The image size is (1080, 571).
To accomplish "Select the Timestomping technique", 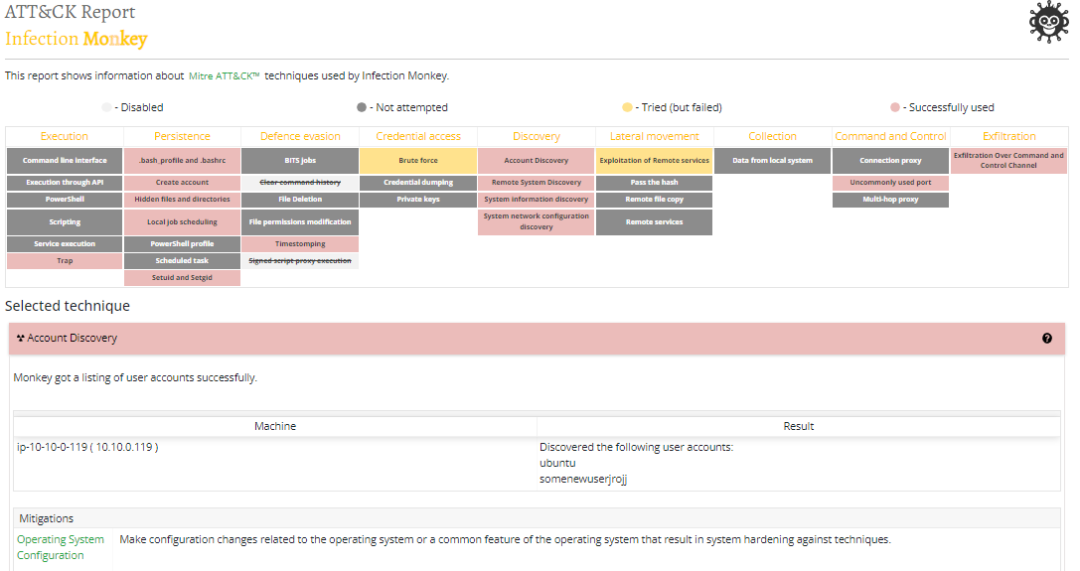I will tap(300, 244).
